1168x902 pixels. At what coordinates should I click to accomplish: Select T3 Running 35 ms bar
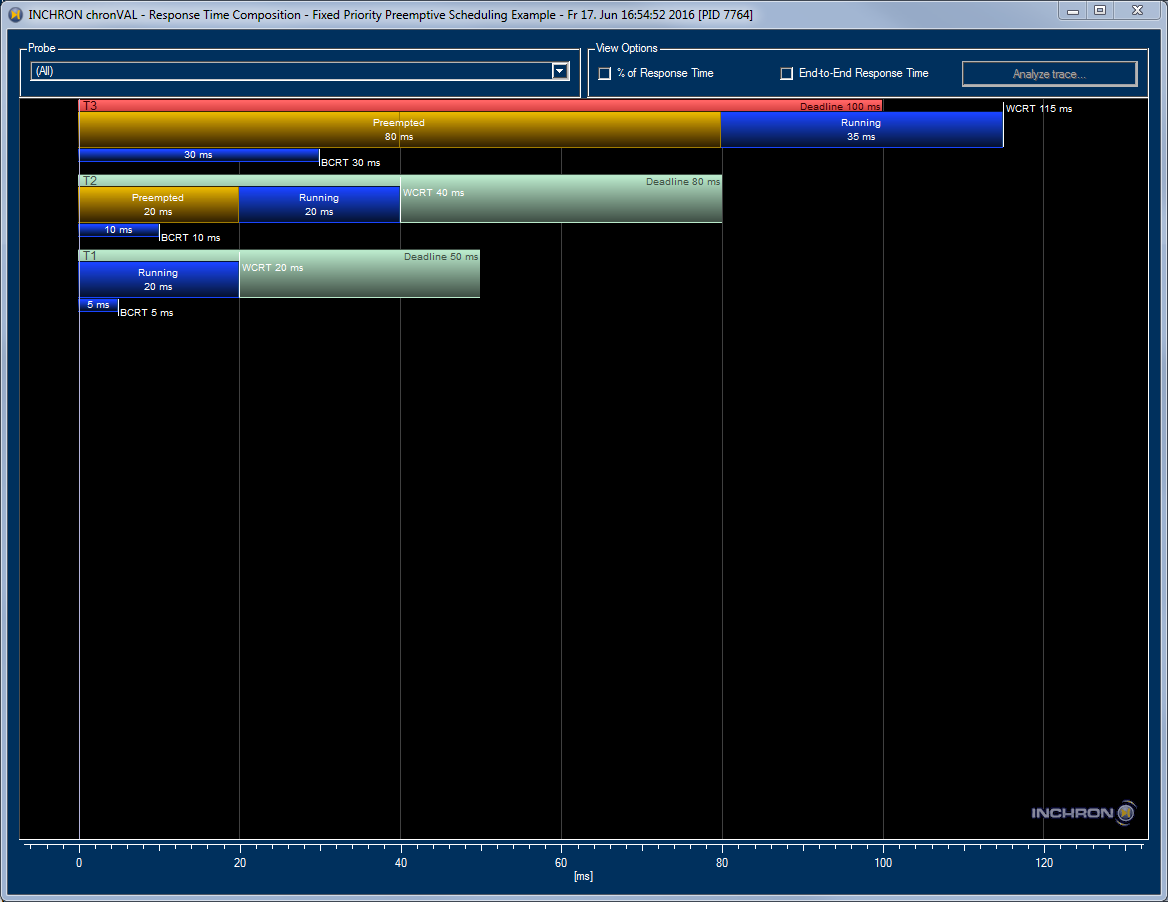(862, 130)
